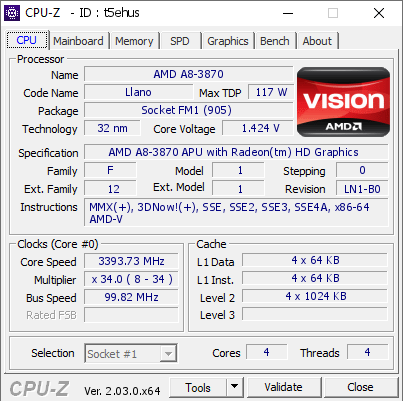403x401 pixels.
Task: Click the Technology value 32 nm
Action: (112, 128)
